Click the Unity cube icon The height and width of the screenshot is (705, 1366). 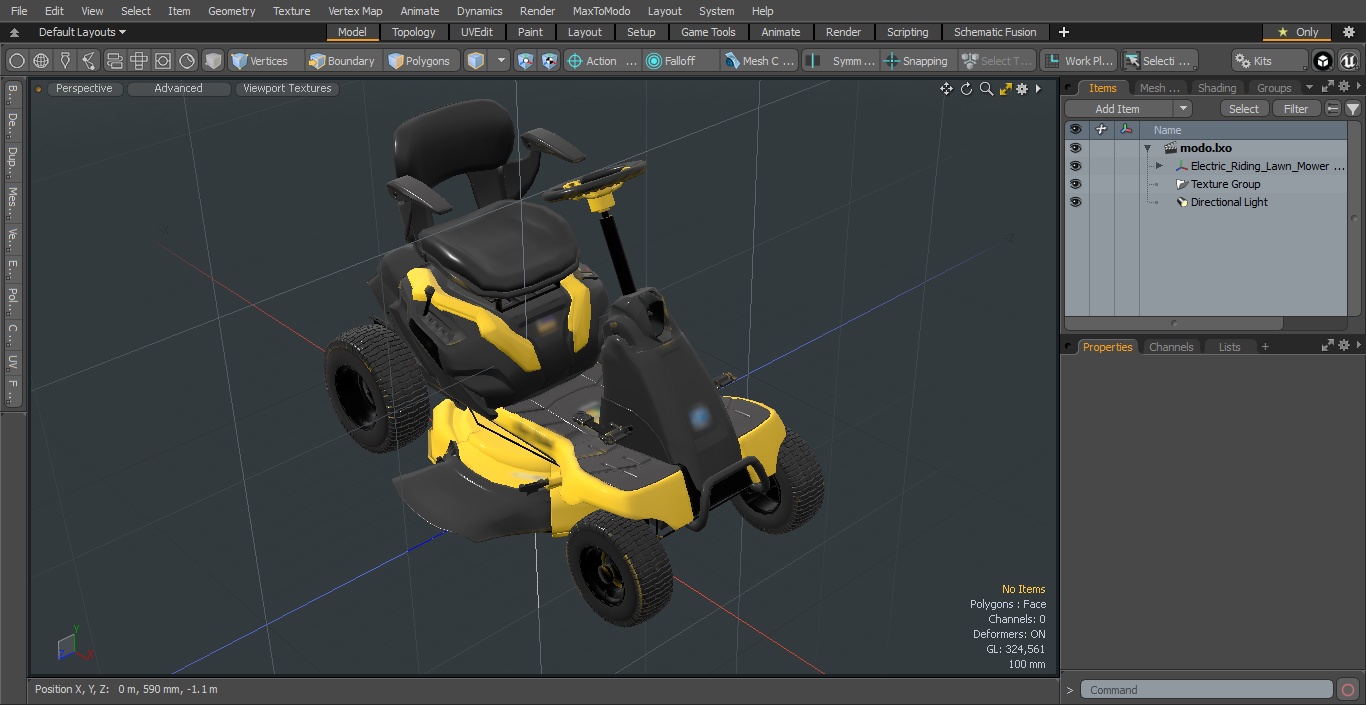click(1323, 61)
